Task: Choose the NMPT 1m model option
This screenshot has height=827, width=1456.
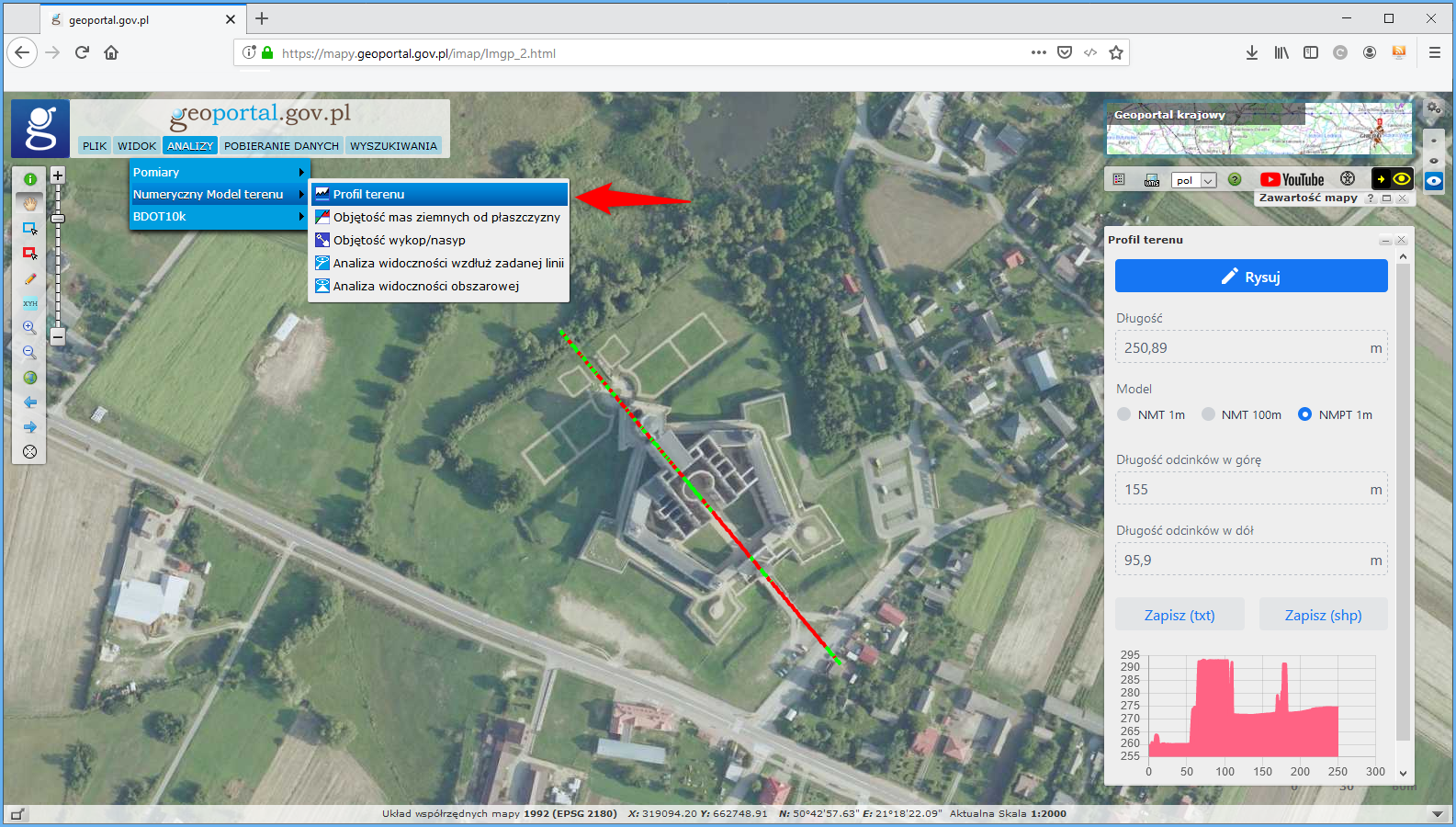Action: click(x=1304, y=414)
